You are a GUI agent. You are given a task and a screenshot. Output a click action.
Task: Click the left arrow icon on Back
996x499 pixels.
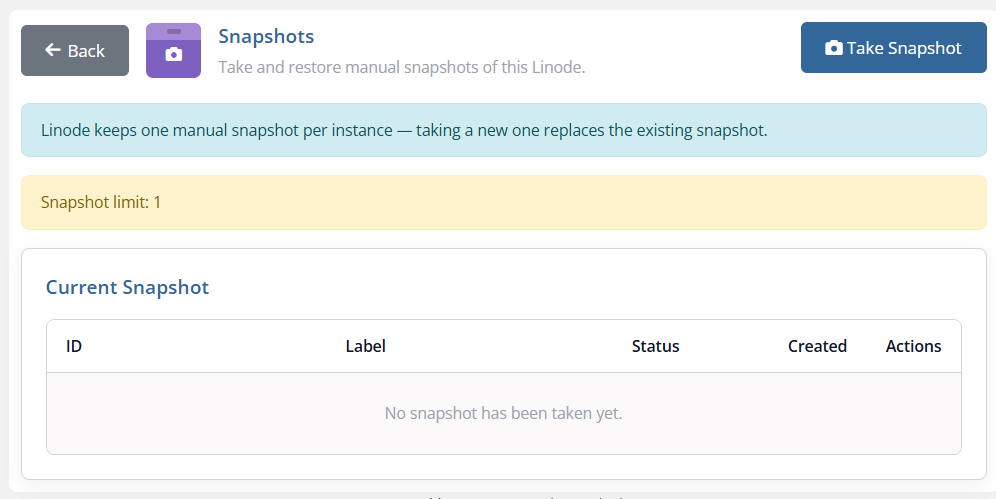[x=53, y=50]
